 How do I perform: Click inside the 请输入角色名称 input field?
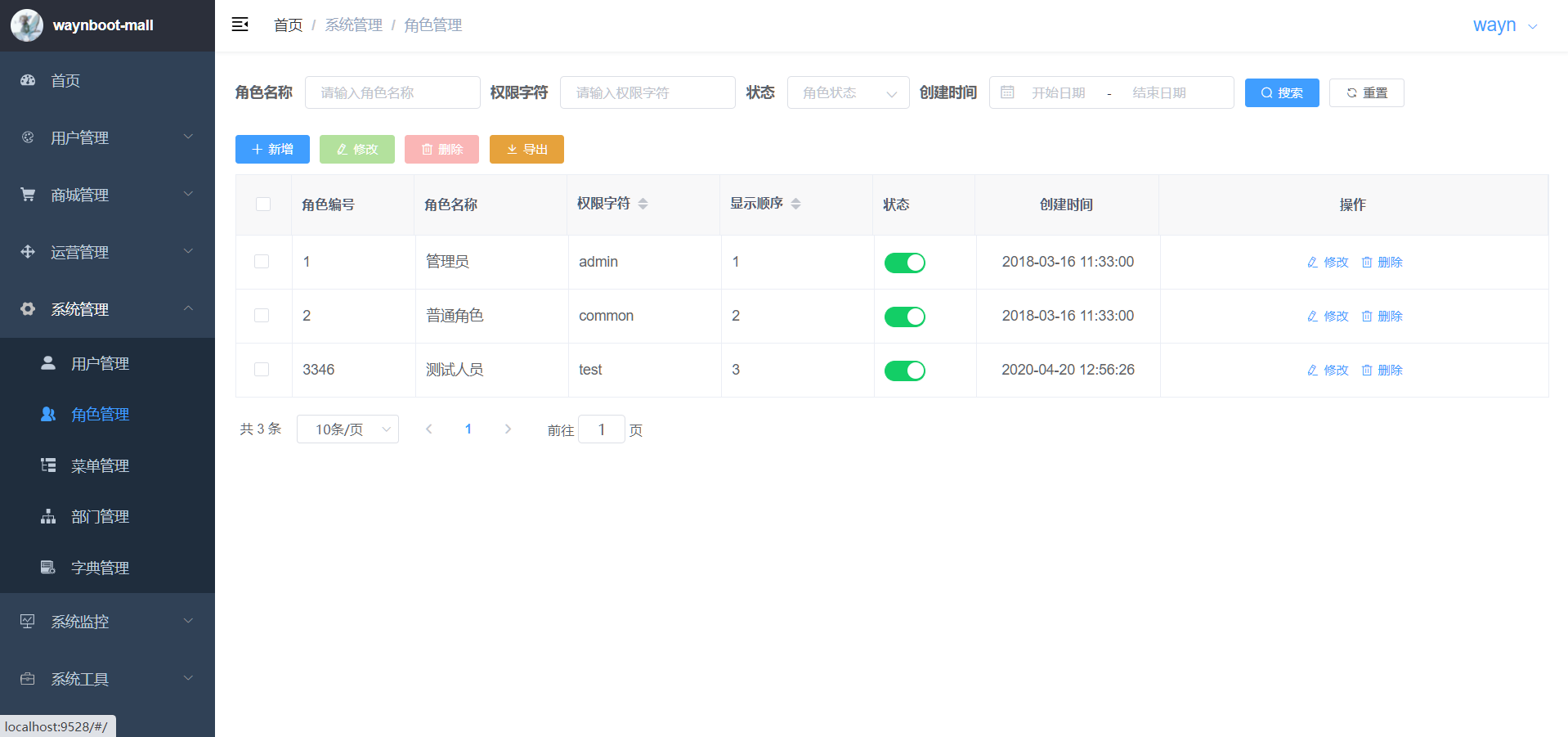[x=392, y=92]
